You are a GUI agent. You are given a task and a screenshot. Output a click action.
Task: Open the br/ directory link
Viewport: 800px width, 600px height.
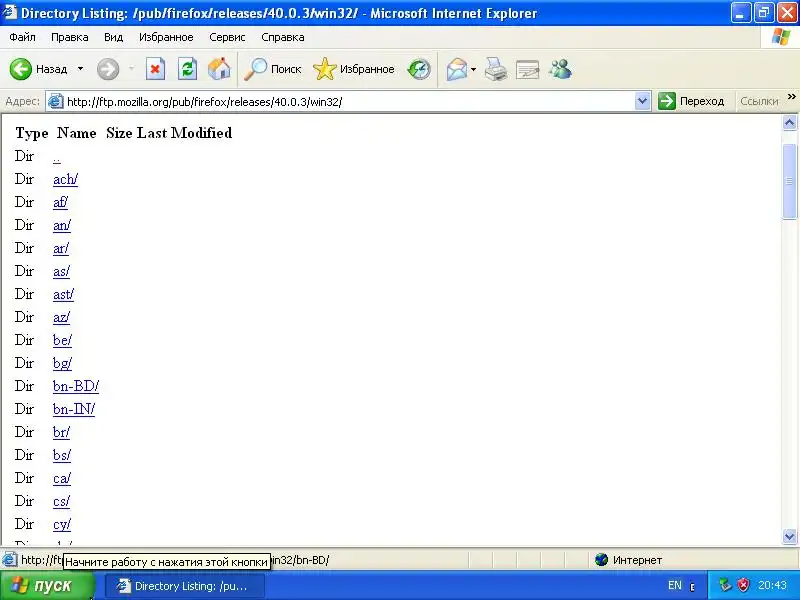[61, 432]
